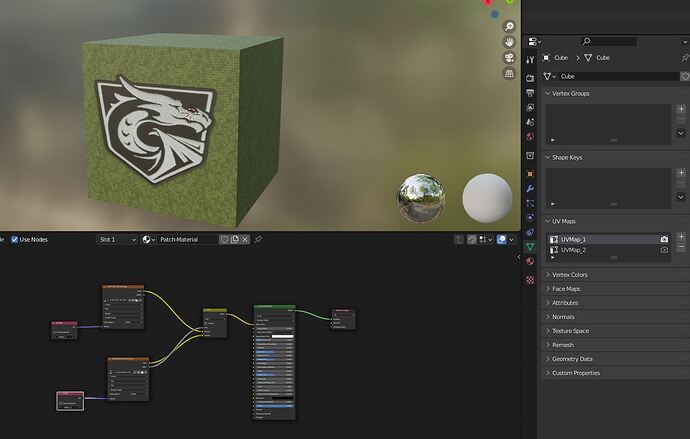The image size is (690, 439).
Task: Open the Material properties tab icon
Action: point(530,261)
